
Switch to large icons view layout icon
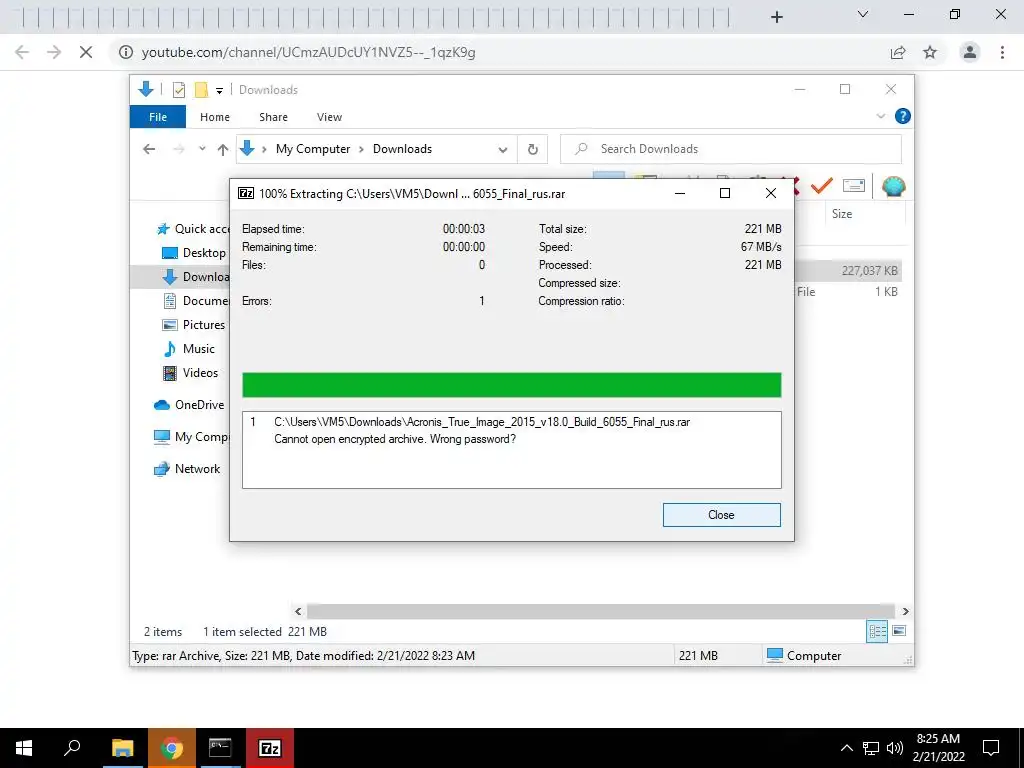tap(899, 630)
